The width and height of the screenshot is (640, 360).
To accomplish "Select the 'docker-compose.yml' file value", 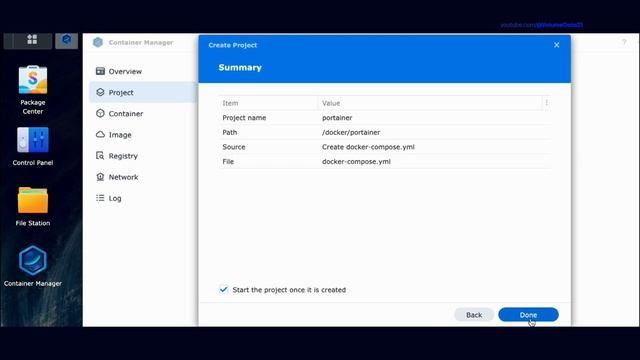I will (356, 162).
